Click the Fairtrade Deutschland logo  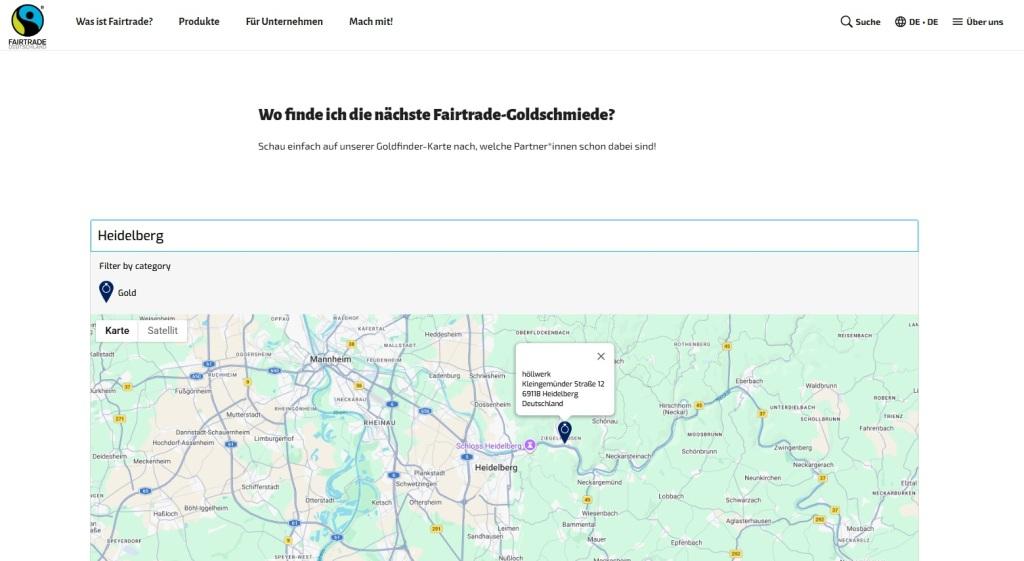click(x=27, y=26)
